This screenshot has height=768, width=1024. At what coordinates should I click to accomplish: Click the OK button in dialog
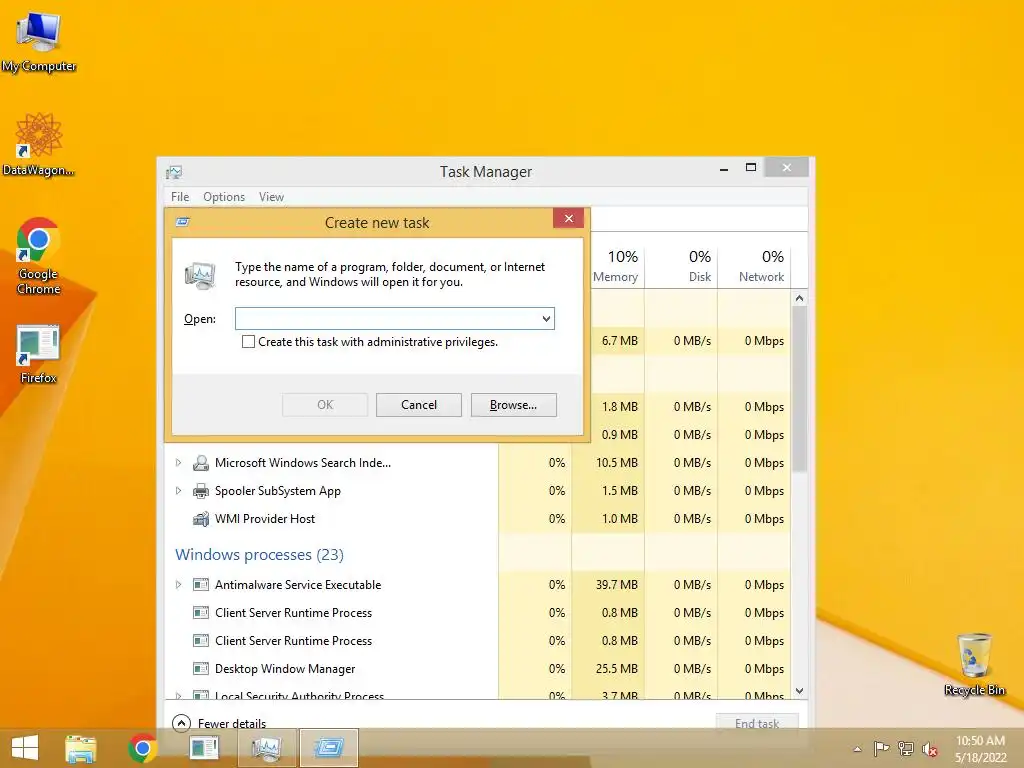[325, 405]
